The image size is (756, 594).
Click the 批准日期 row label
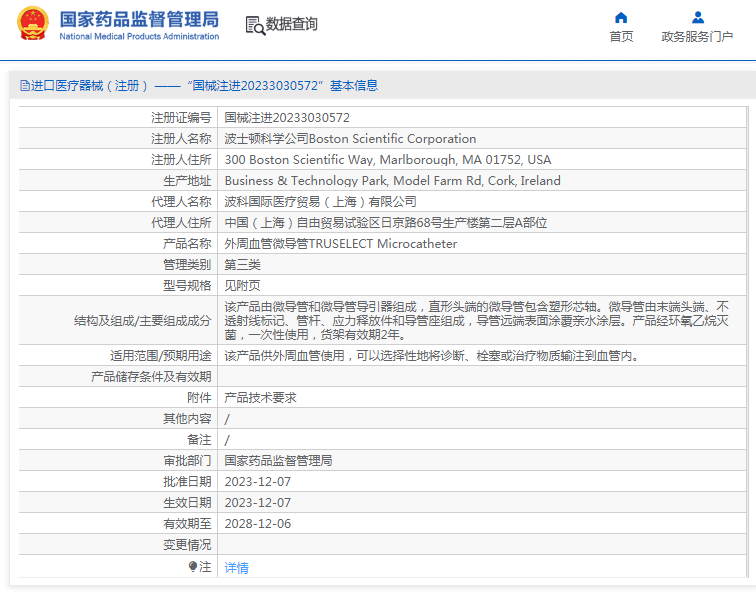pyautogui.click(x=187, y=482)
